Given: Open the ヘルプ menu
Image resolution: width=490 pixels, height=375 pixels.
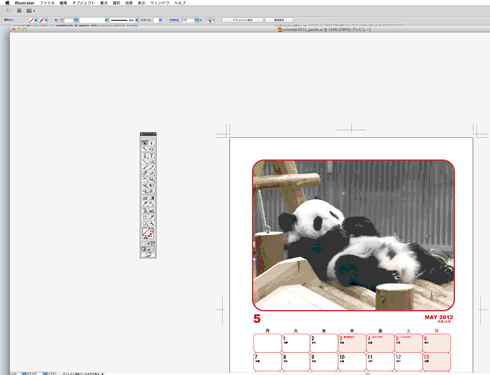Looking at the screenshot, I should click(180, 3).
